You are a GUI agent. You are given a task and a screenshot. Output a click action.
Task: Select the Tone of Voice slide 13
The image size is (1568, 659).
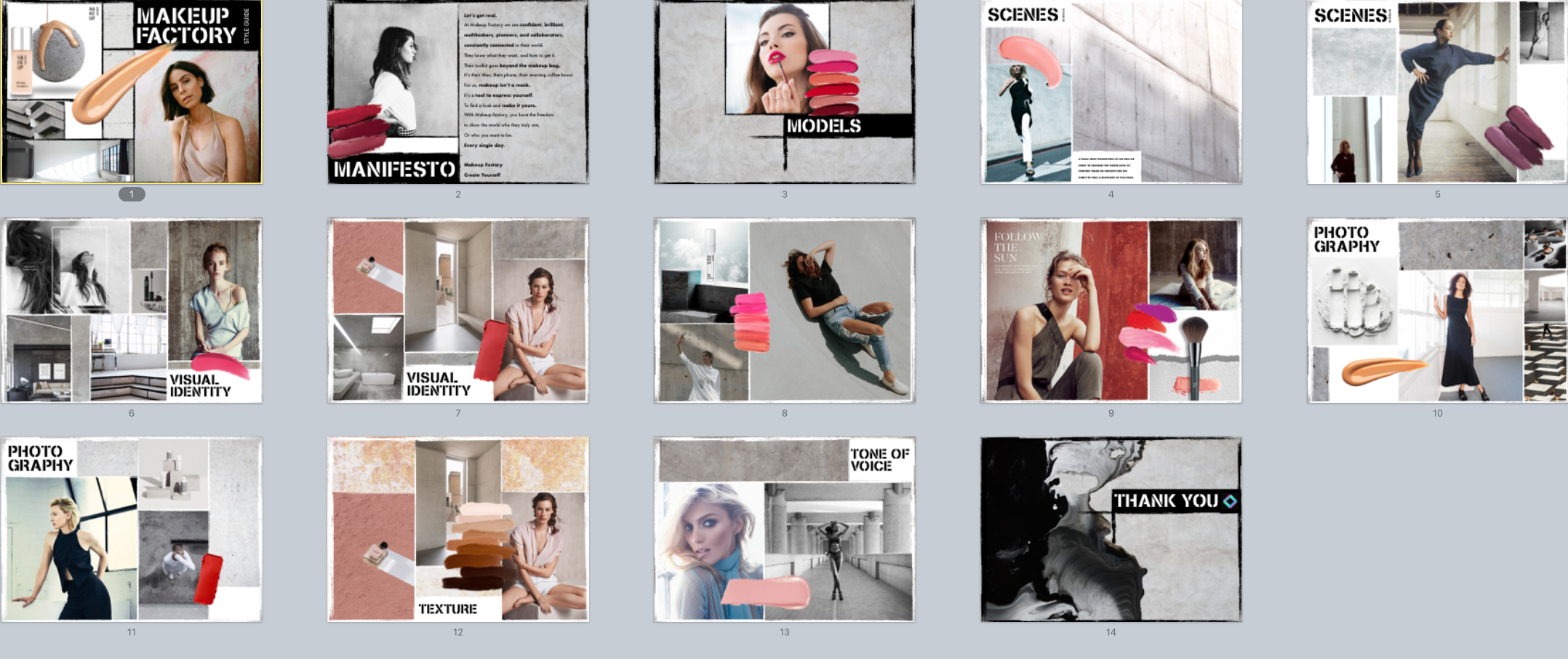(785, 530)
